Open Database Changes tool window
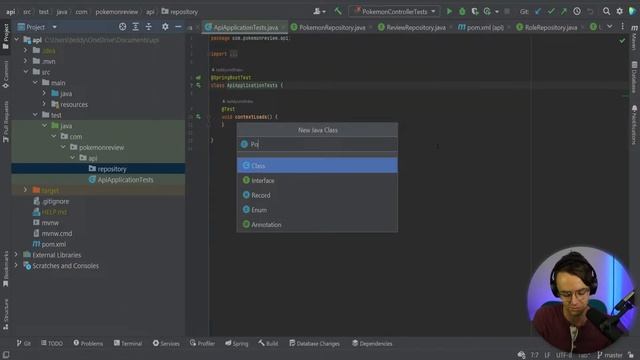The image size is (640, 360). pos(314,343)
